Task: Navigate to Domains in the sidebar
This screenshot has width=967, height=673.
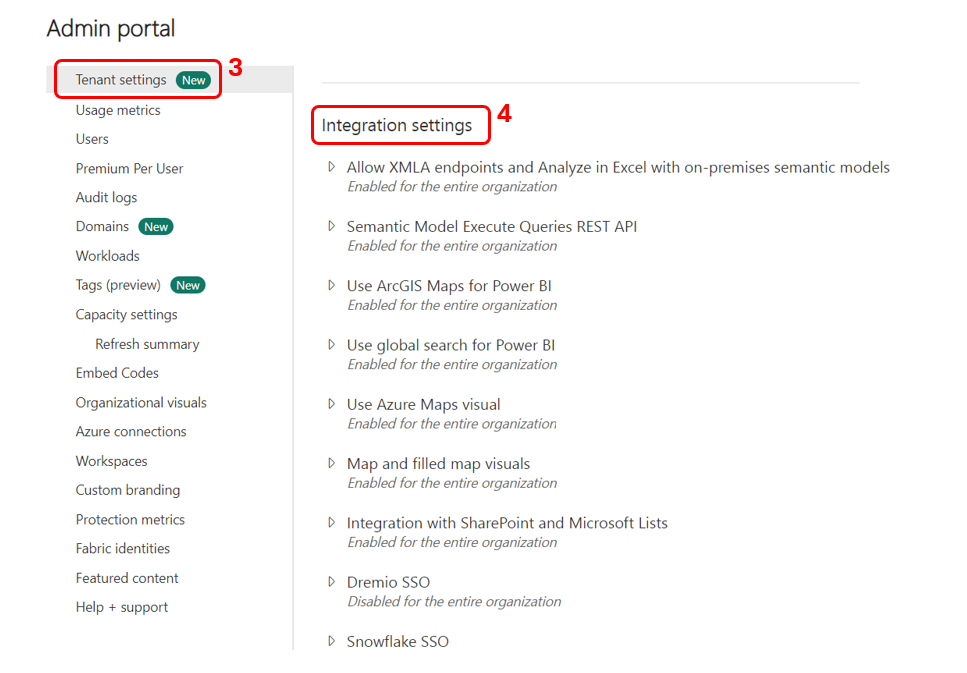Action: tap(102, 227)
